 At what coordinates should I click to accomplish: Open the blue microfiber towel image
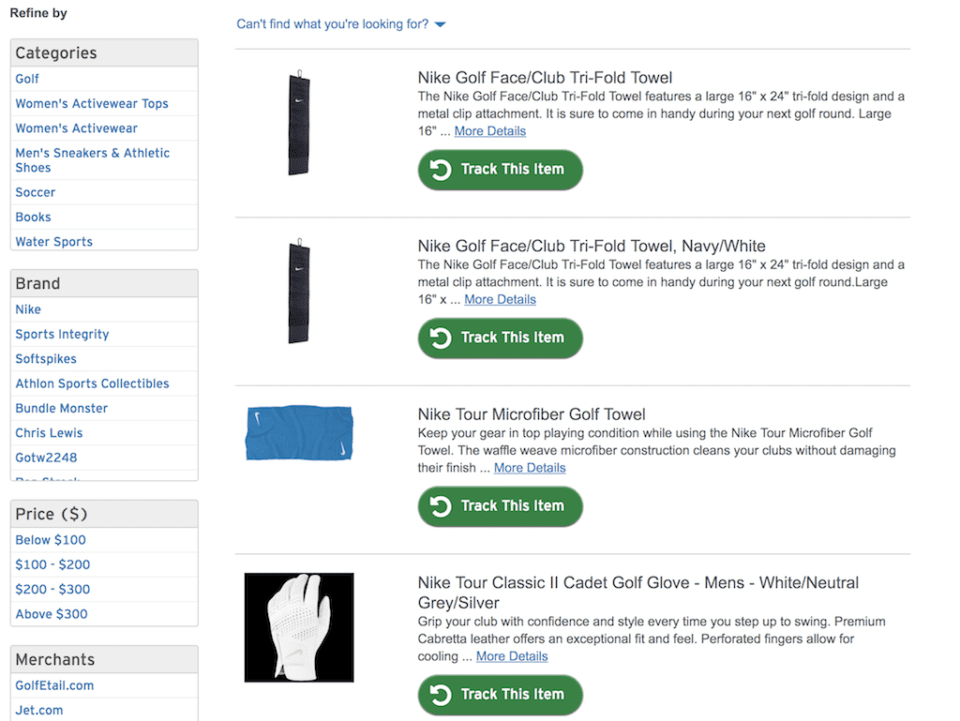[299, 433]
